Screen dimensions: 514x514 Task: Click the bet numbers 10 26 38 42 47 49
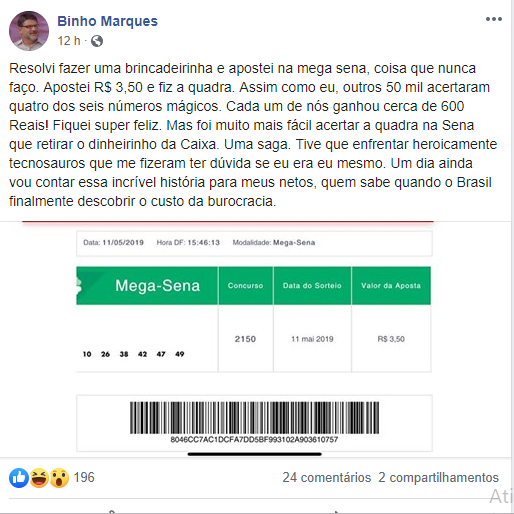coord(133,354)
